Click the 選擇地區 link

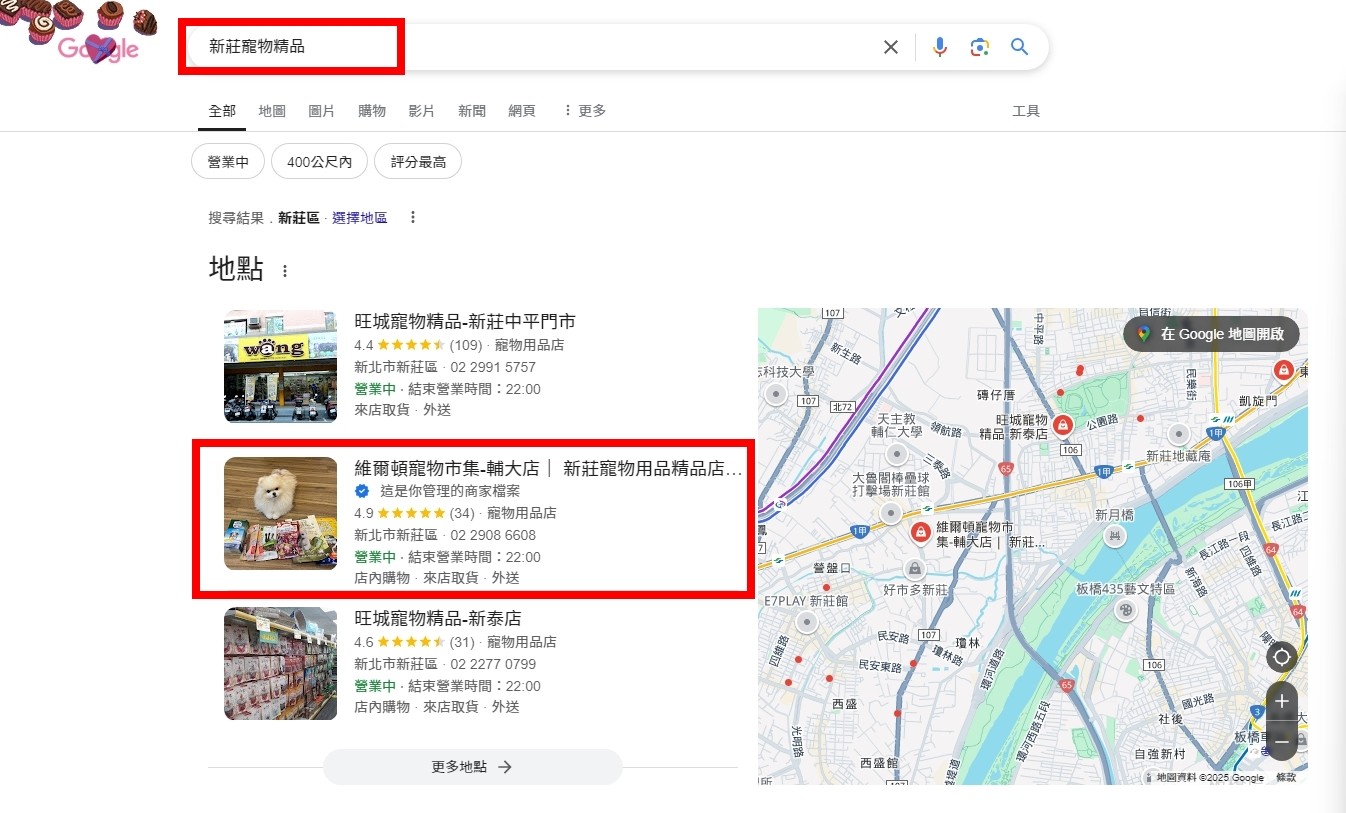point(360,217)
